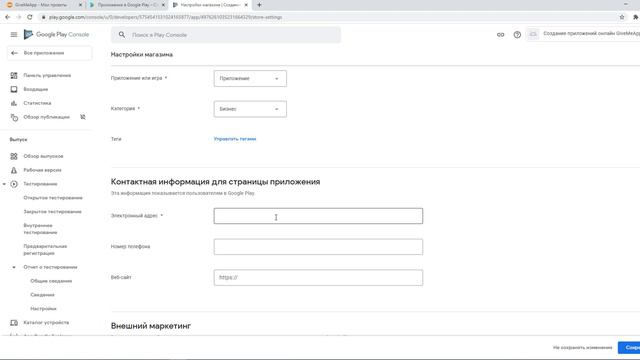640x360 pixels.
Task: Click the browser back arrow
Action: point(8,17)
